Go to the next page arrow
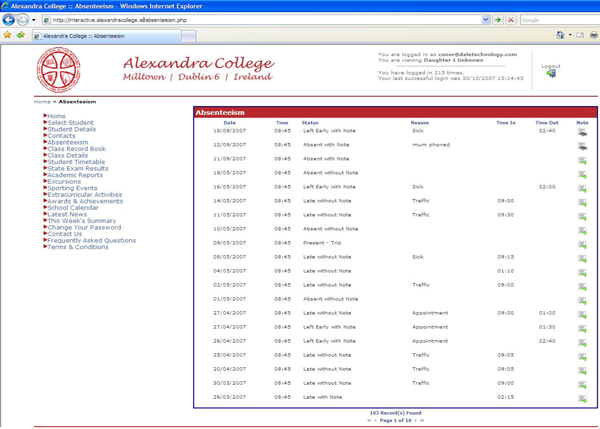Image resolution: width=600 pixels, height=429 pixels. coord(416,420)
